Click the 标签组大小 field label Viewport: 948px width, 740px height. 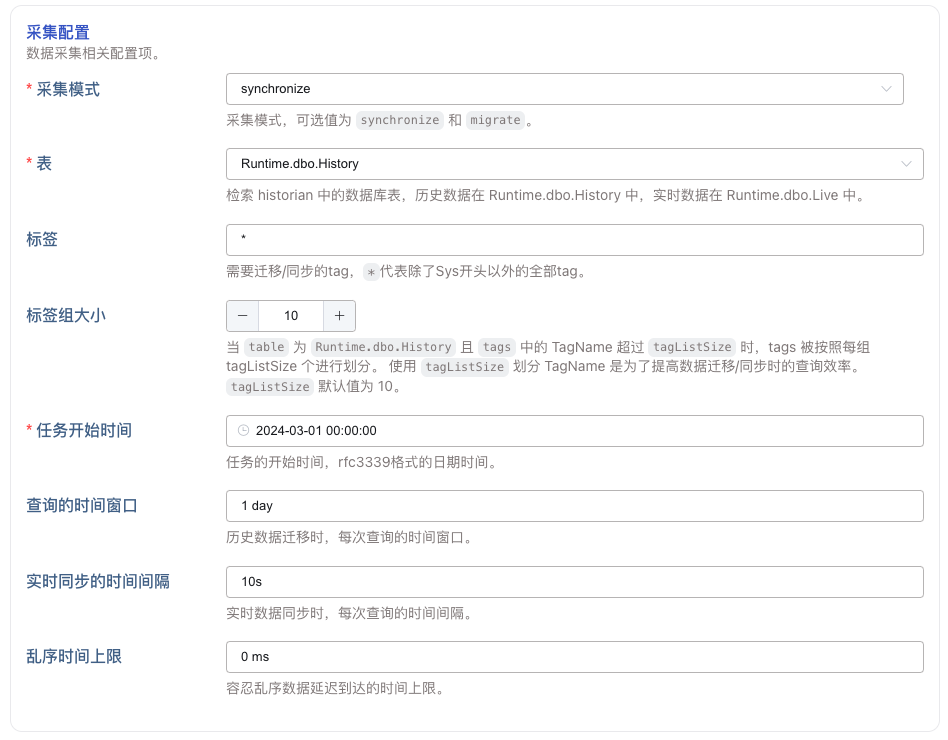click(x=66, y=316)
